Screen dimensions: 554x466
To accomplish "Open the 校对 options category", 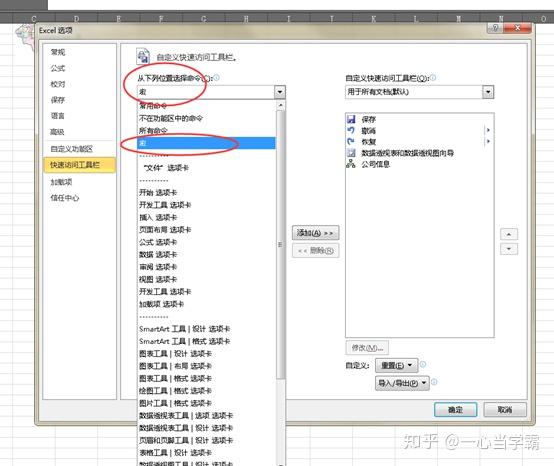I will 58,84.
